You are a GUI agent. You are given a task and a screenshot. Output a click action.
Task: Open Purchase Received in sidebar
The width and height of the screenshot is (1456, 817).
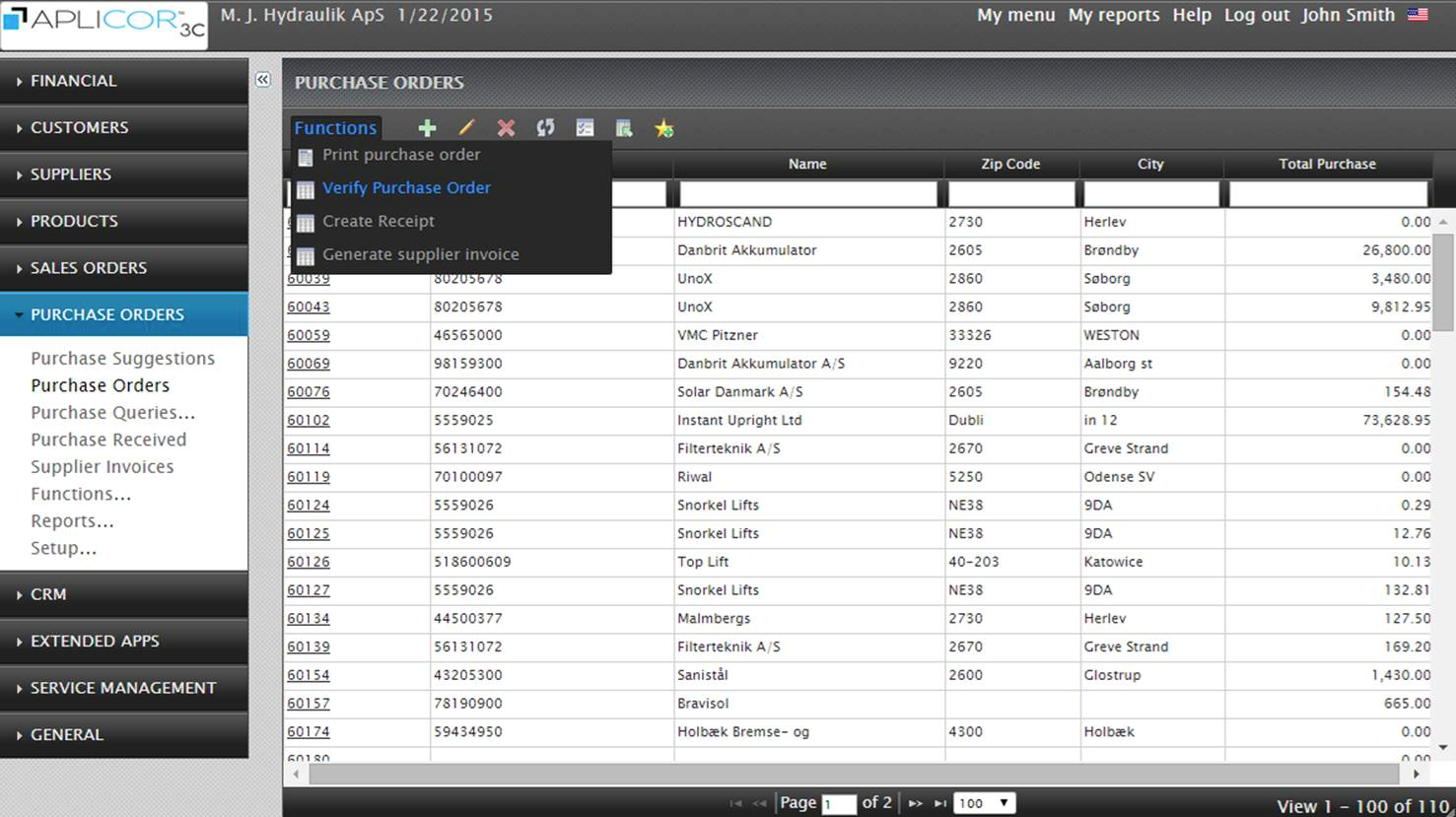pyautogui.click(x=108, y=440)
